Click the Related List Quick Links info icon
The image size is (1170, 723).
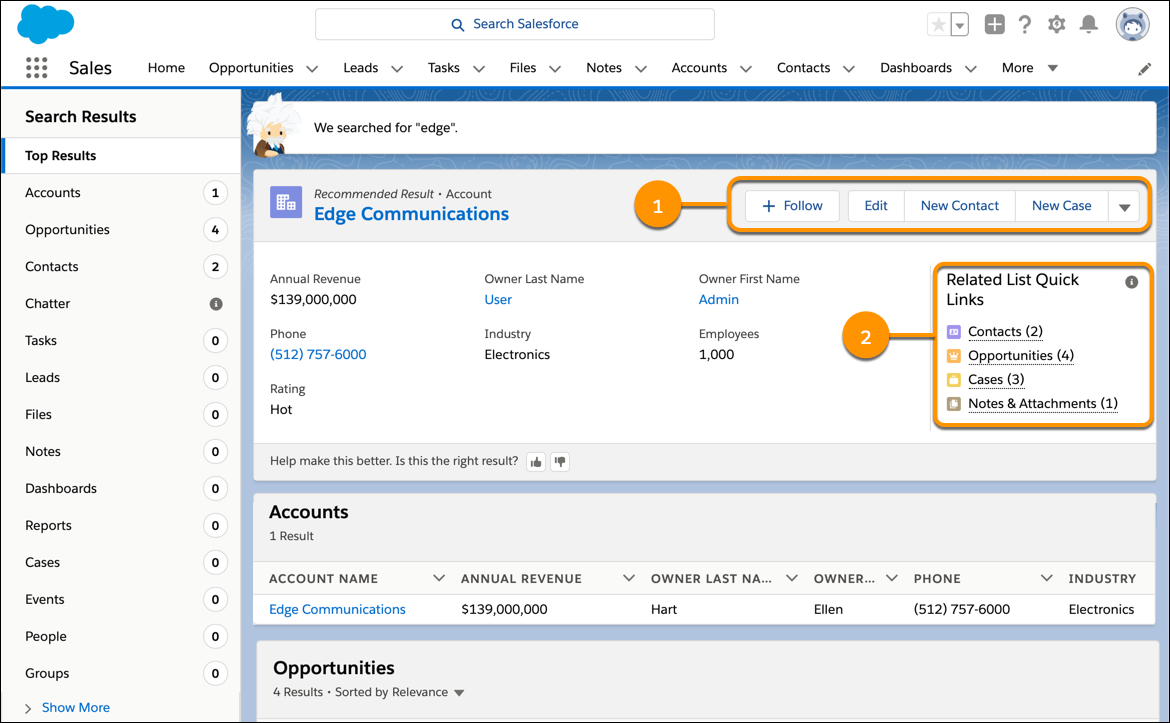[1131, 282]
